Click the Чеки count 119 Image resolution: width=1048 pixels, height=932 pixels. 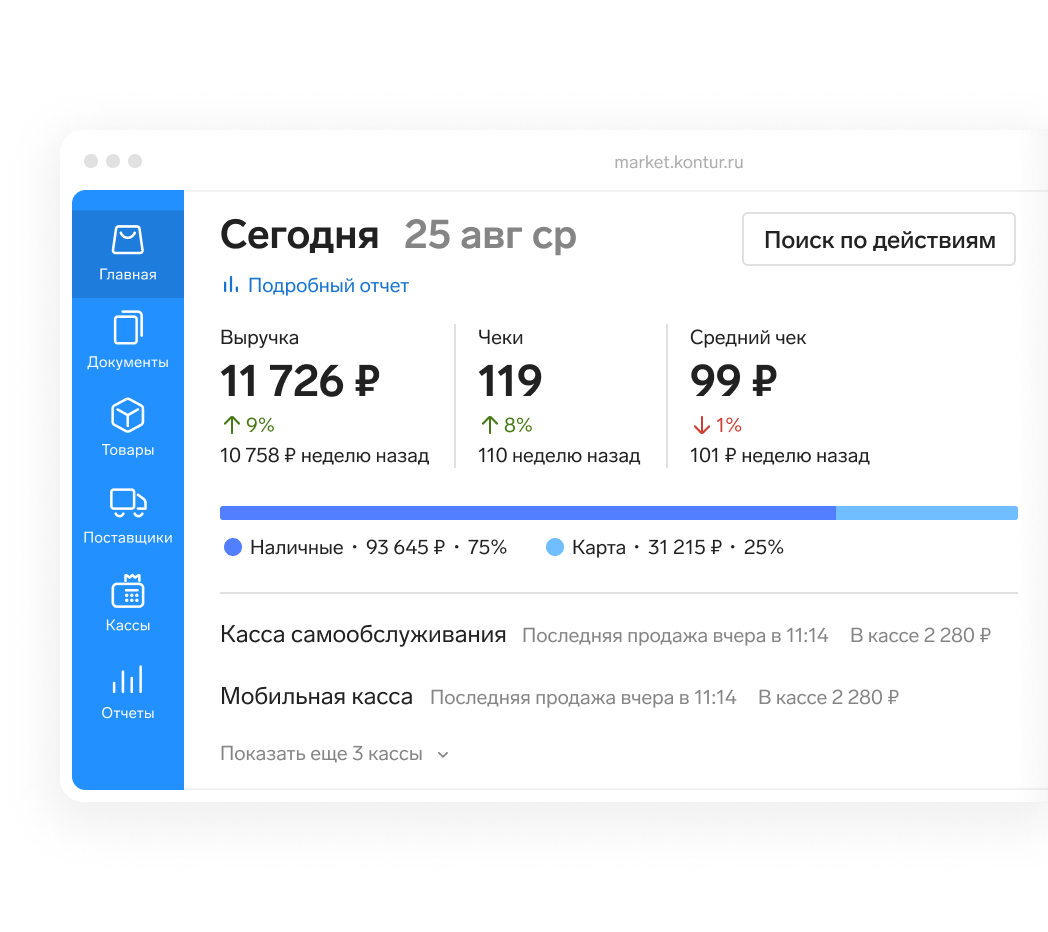510,381
